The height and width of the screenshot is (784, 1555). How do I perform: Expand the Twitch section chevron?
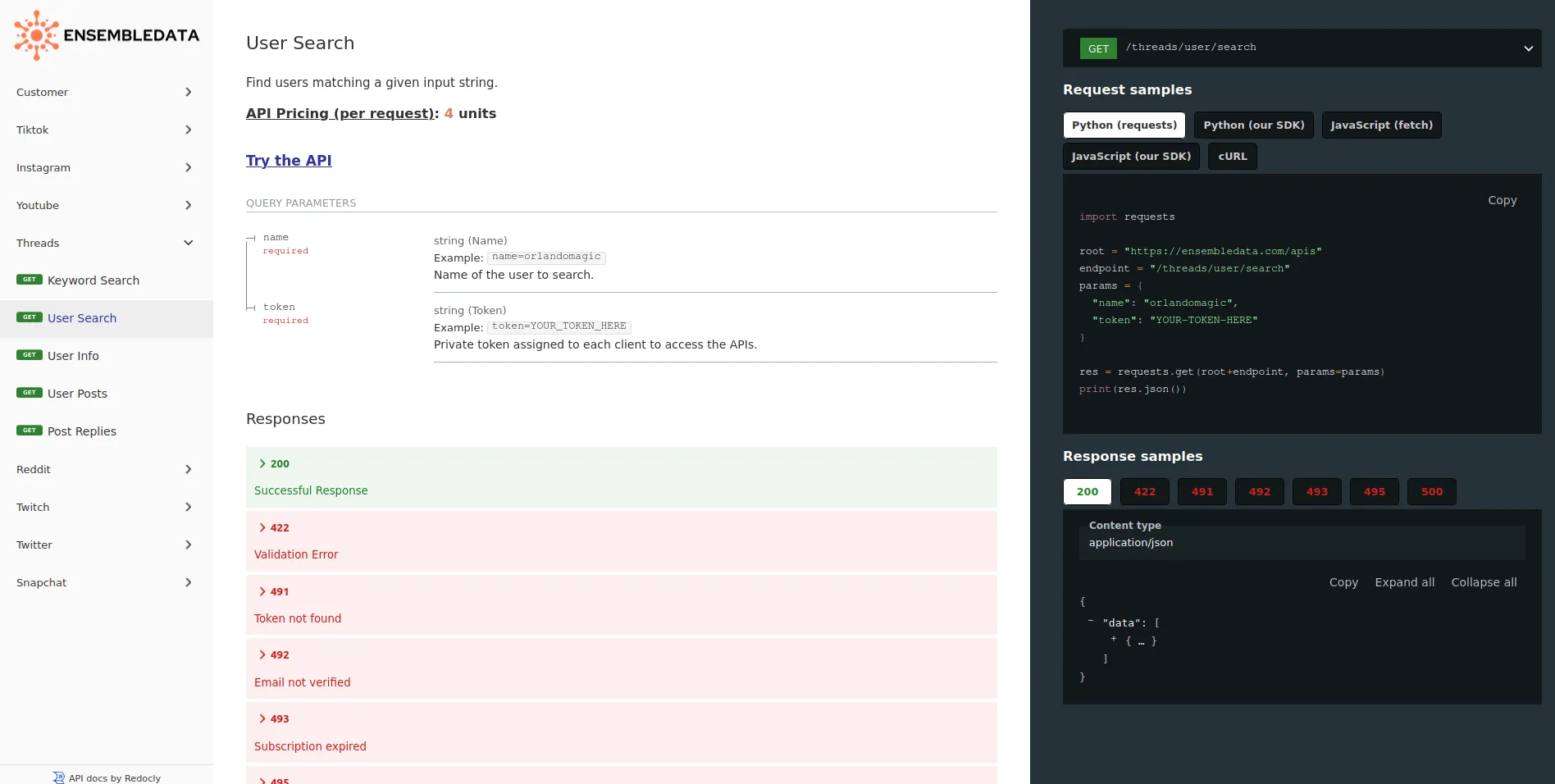[188, 507]
